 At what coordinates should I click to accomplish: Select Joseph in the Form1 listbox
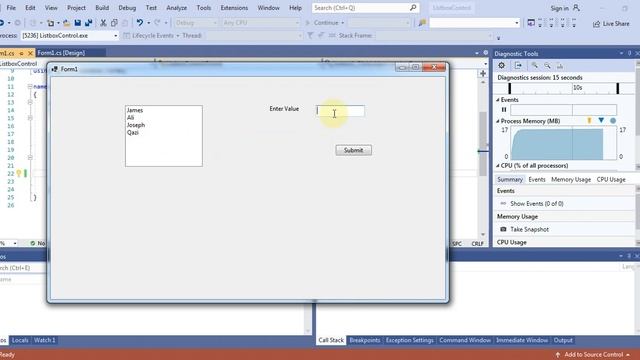(136, 125)
